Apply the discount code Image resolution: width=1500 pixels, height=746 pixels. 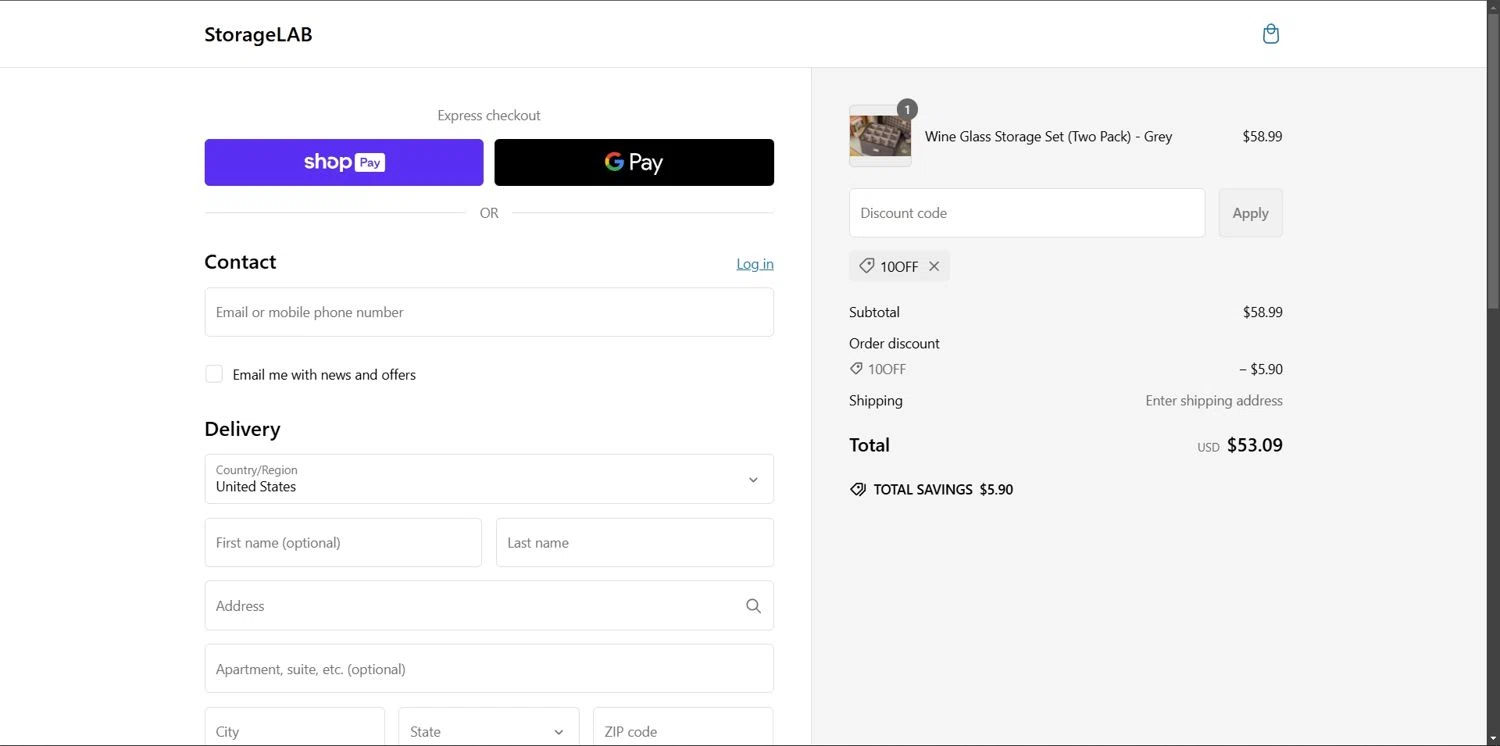[1250, 213]
